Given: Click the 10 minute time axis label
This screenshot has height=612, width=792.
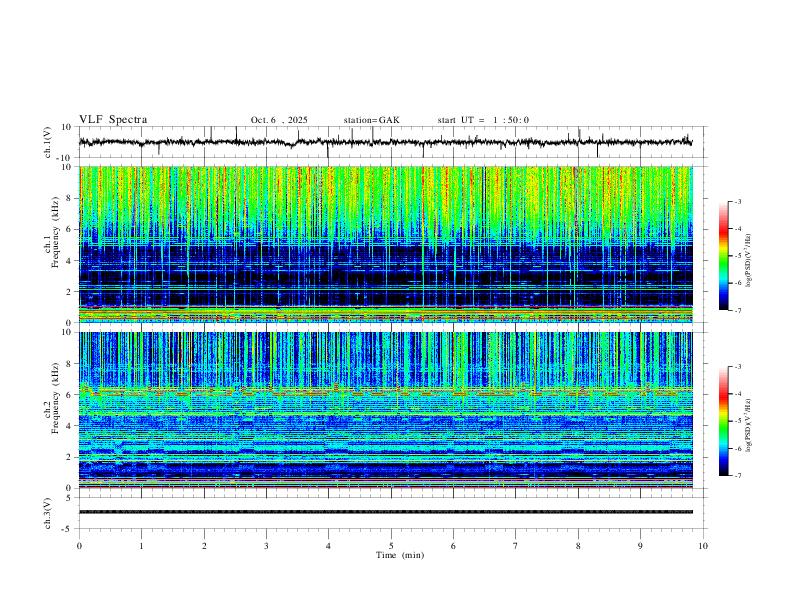Looking at the screenshot, I should pos(703,546).
